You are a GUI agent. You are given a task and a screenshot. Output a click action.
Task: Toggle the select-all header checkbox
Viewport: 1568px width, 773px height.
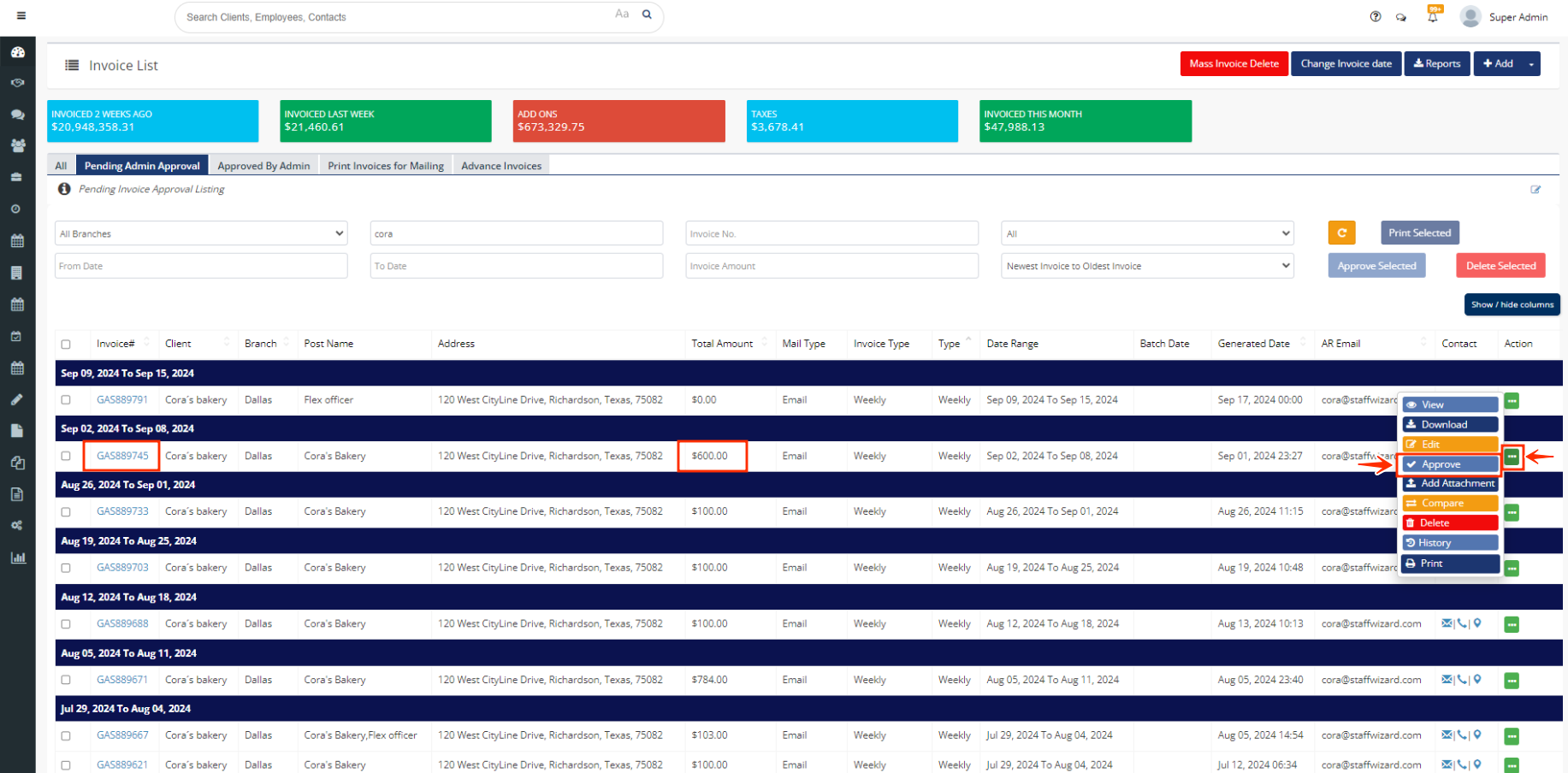(66, 344)
